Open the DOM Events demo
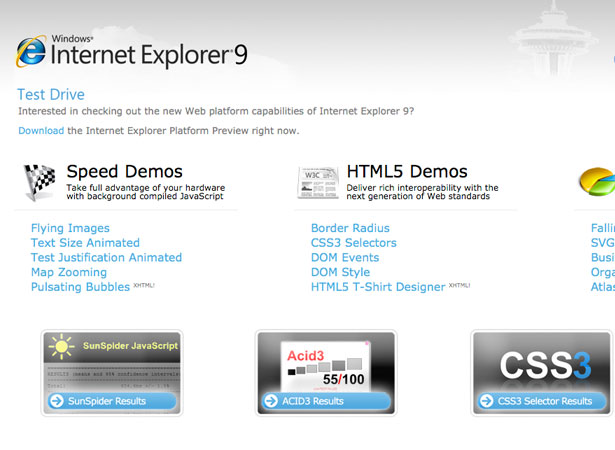Screen dimensions: 615x450 coord(345,257)
